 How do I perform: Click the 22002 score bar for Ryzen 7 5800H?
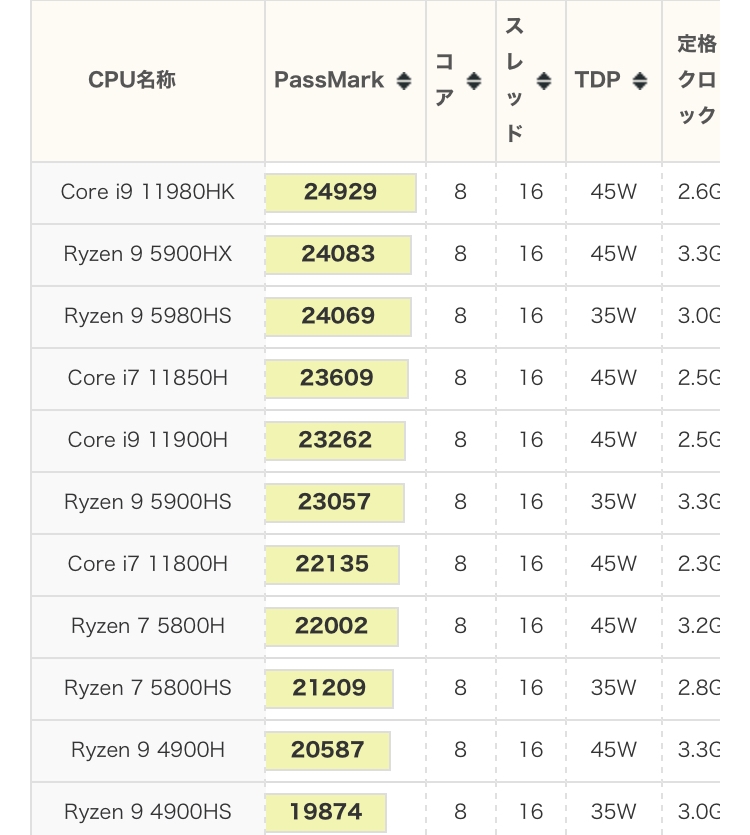click(331, 626)
